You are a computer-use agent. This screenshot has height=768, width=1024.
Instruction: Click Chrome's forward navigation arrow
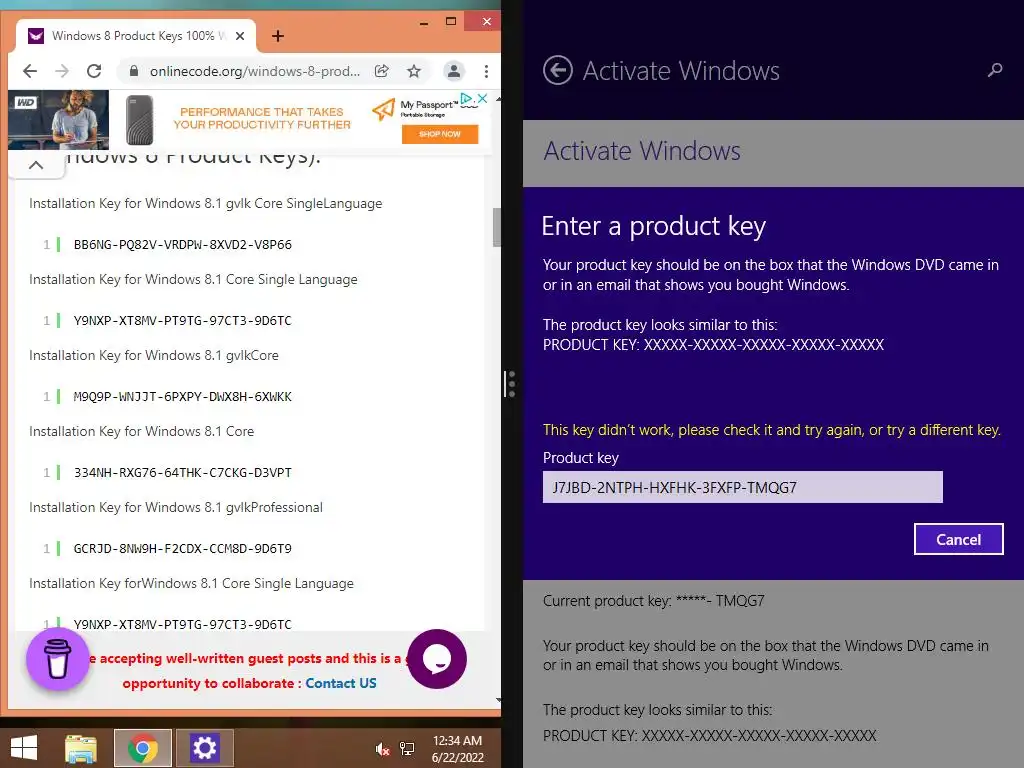click(x=62, y=71)
